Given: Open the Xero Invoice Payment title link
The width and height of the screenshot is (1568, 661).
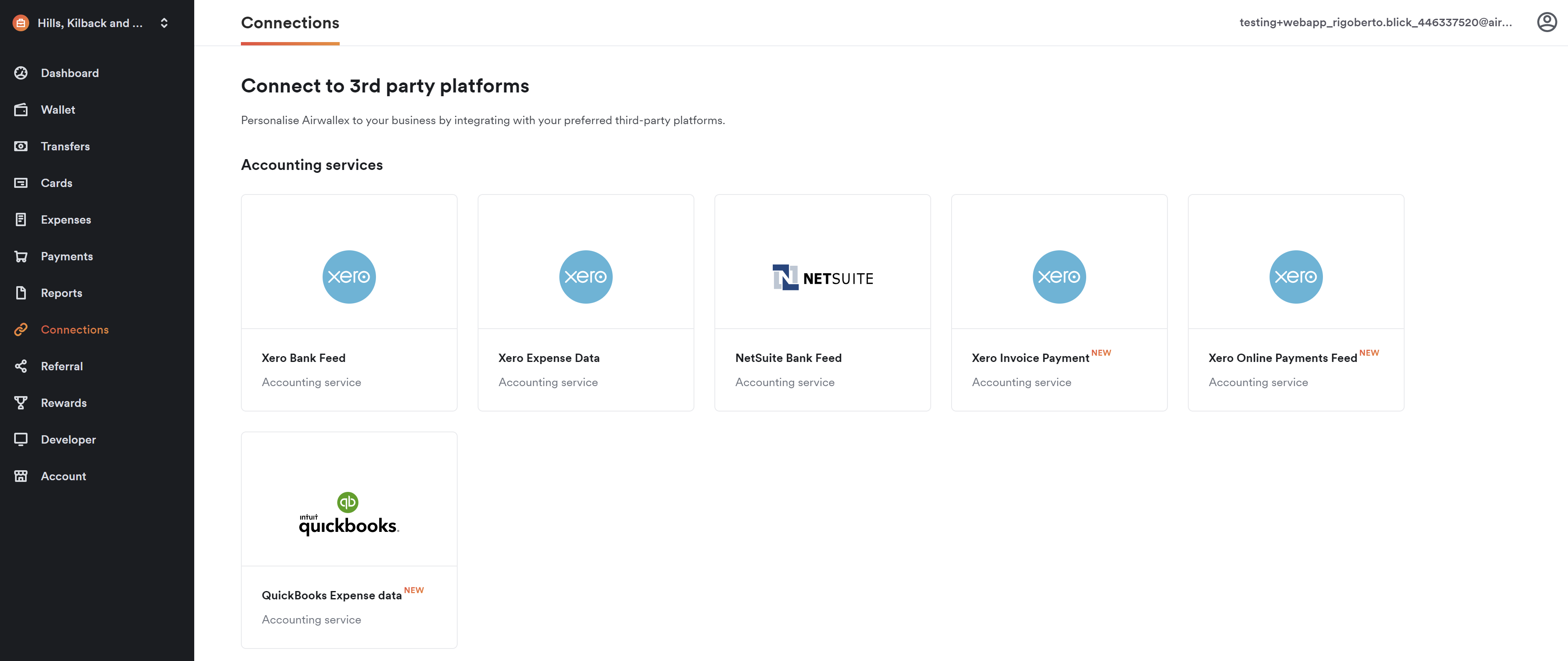Looking at the screenshot, I should (1030, 357).
